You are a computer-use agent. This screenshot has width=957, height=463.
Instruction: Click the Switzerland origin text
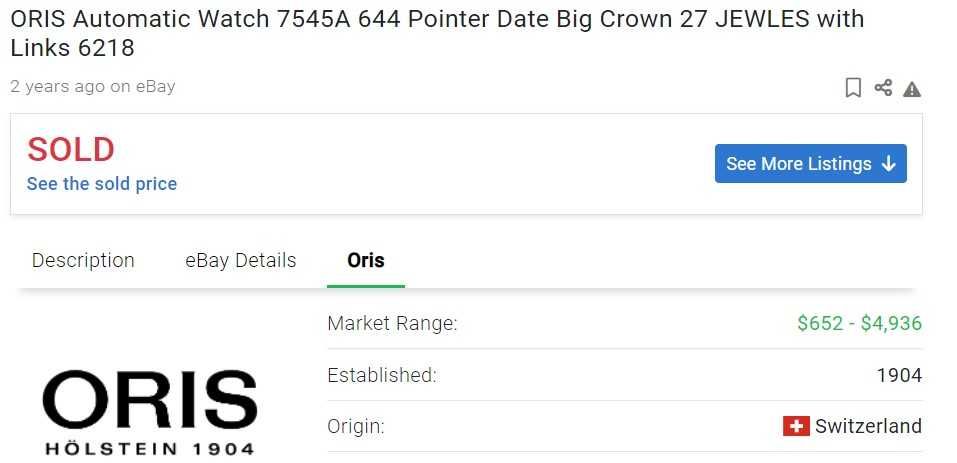point(868,426)
